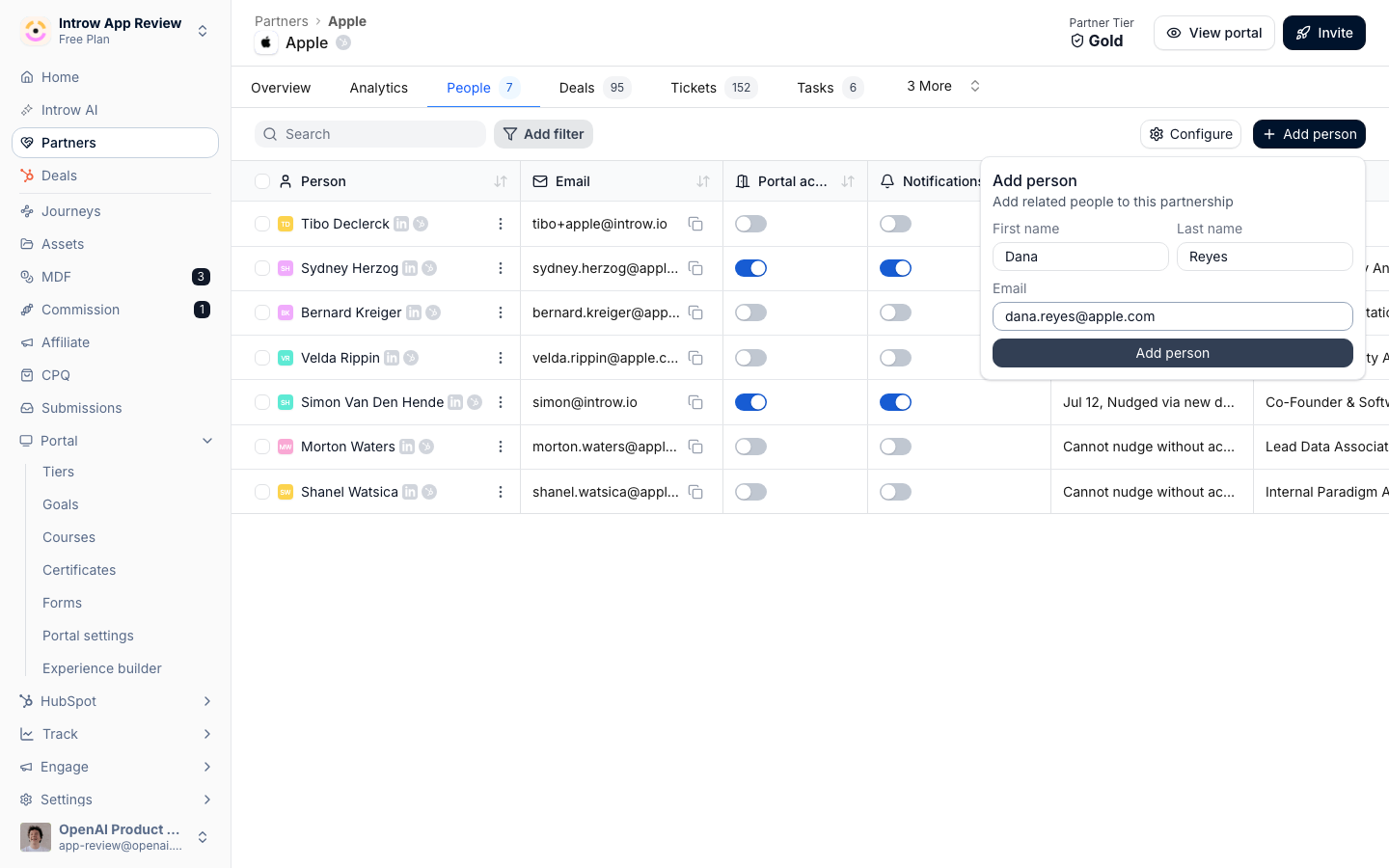The width and height of the screenshot is (1389, 868).
Task: Switch to the Overview tab
Action: pos(281,88)
